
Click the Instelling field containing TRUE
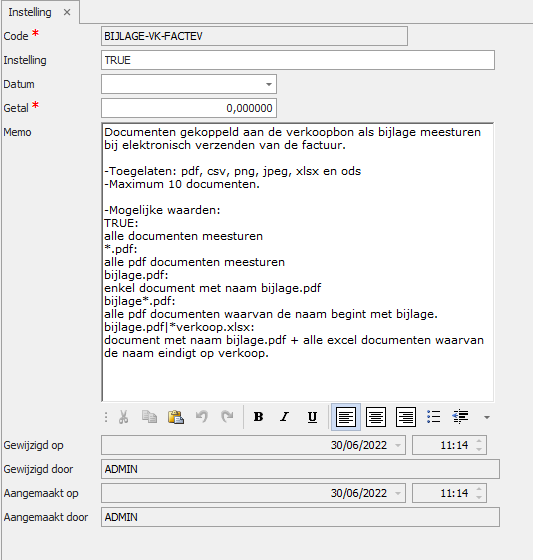coord(298,60)
